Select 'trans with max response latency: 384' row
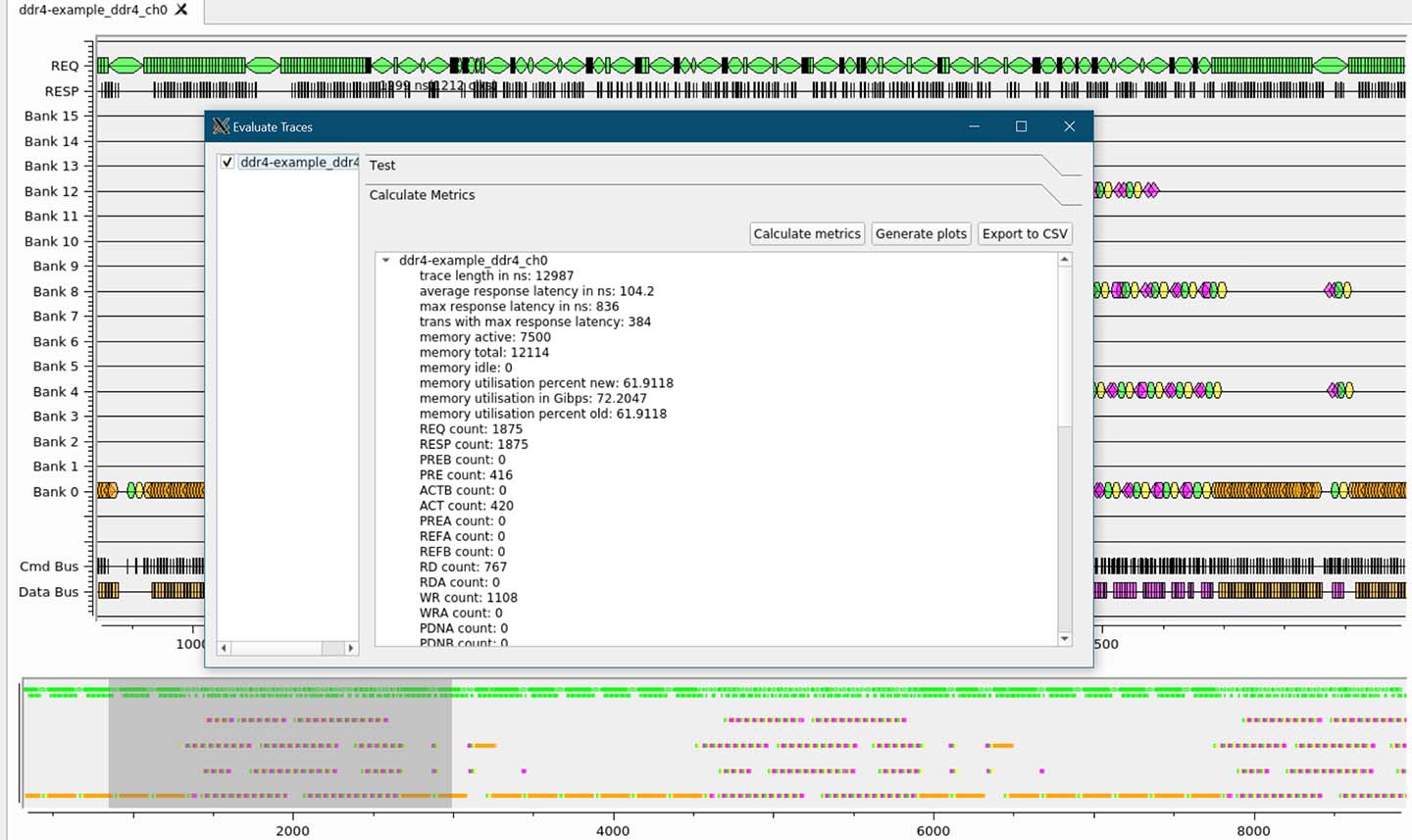 click(534, 321)
